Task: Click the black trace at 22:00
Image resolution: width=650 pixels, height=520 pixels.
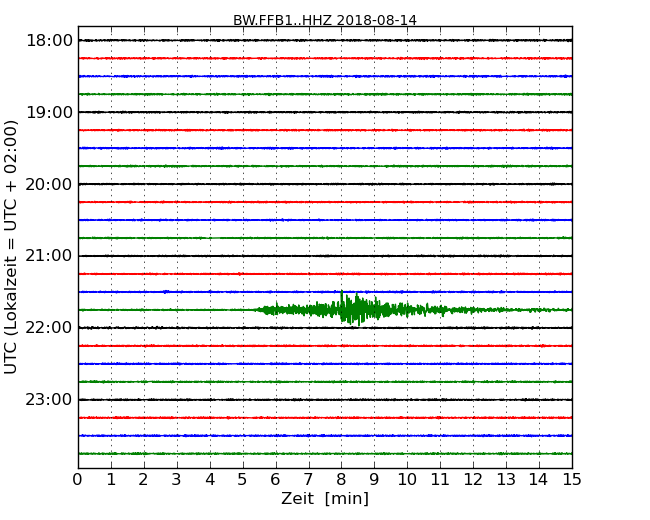Action: pyautogui.click(x=325, y=328)
